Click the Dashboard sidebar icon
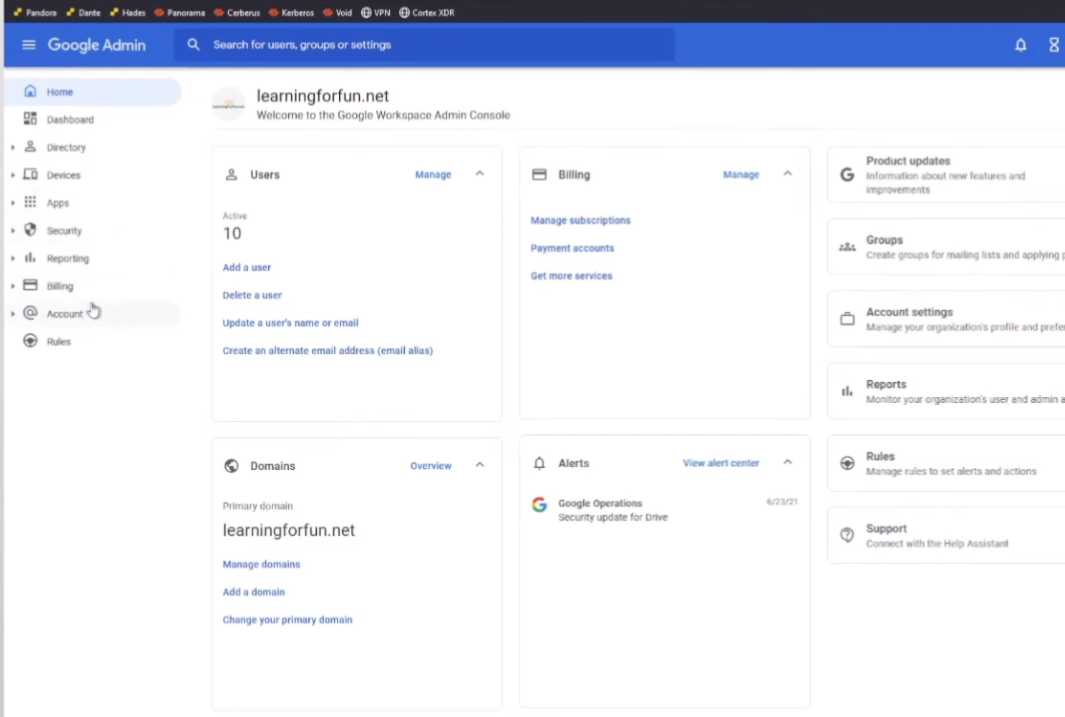This screenshot has height=717, width=1065. (30, 119)
